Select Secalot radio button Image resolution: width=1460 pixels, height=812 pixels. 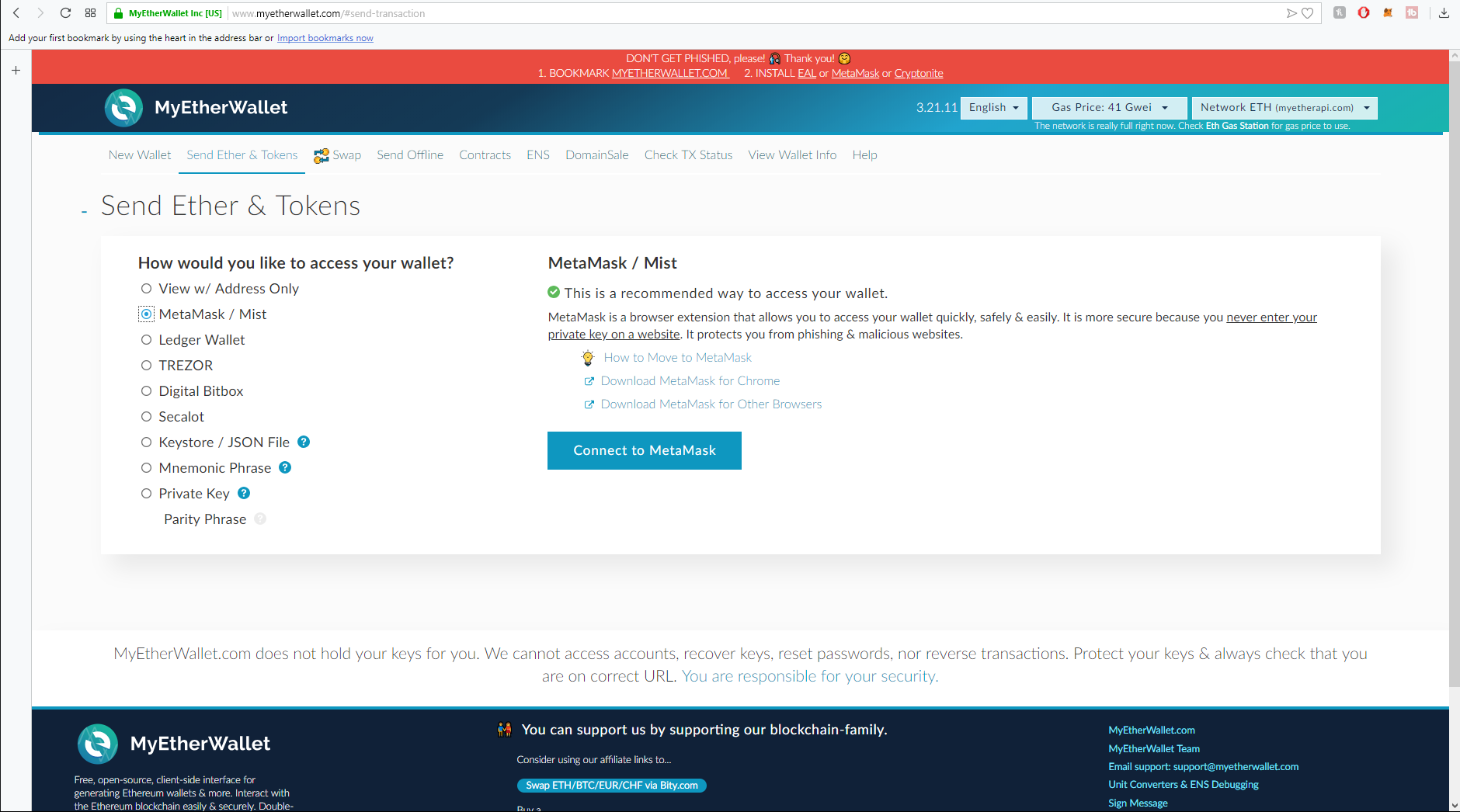(x=146, y=417)
